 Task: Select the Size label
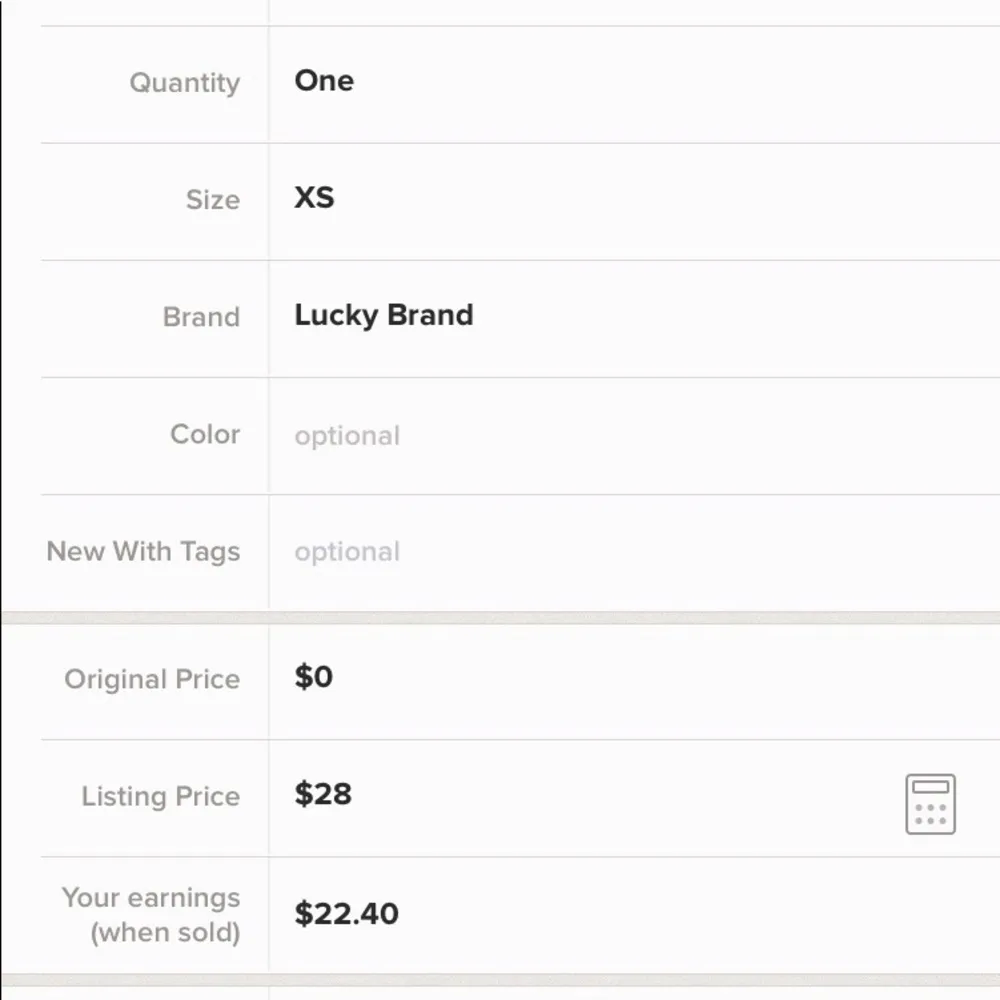(x=212, y=200)
